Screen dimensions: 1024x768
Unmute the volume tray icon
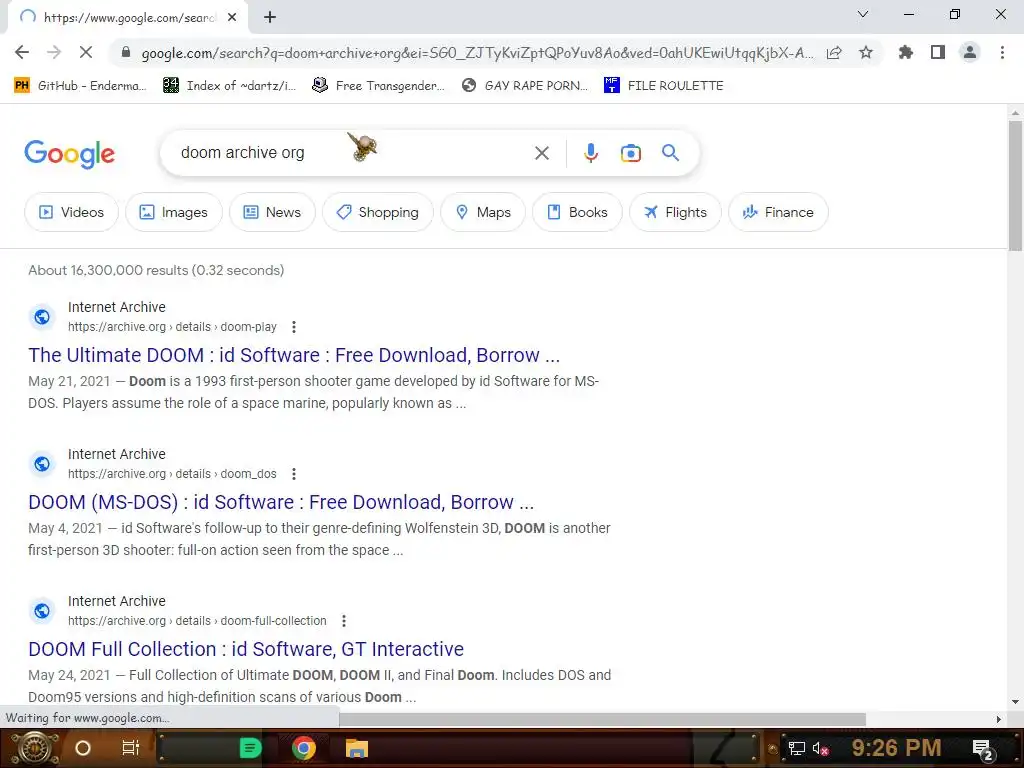pyautogui.click(x=820, y=748)
